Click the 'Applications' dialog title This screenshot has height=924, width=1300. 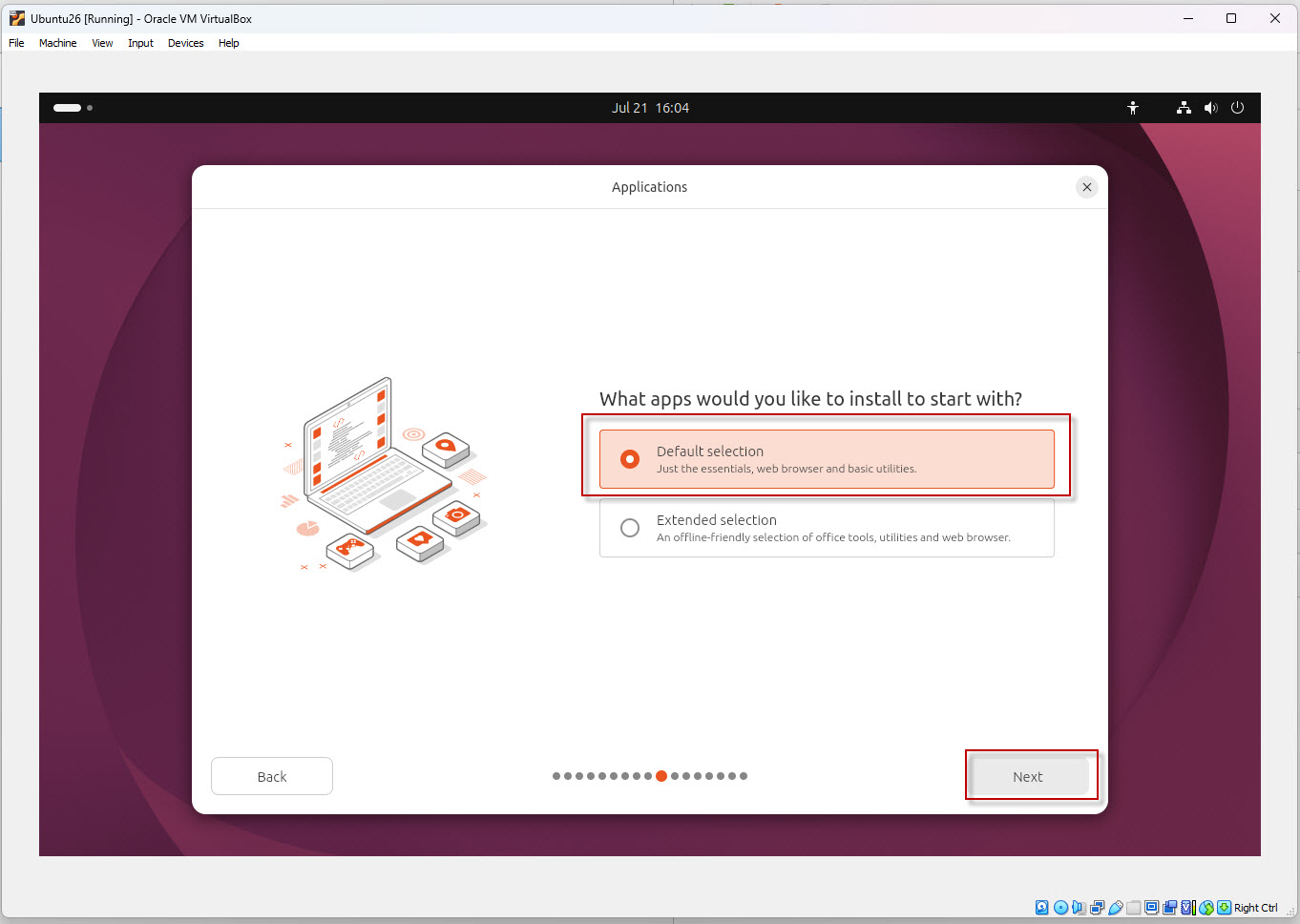[649, 187]
